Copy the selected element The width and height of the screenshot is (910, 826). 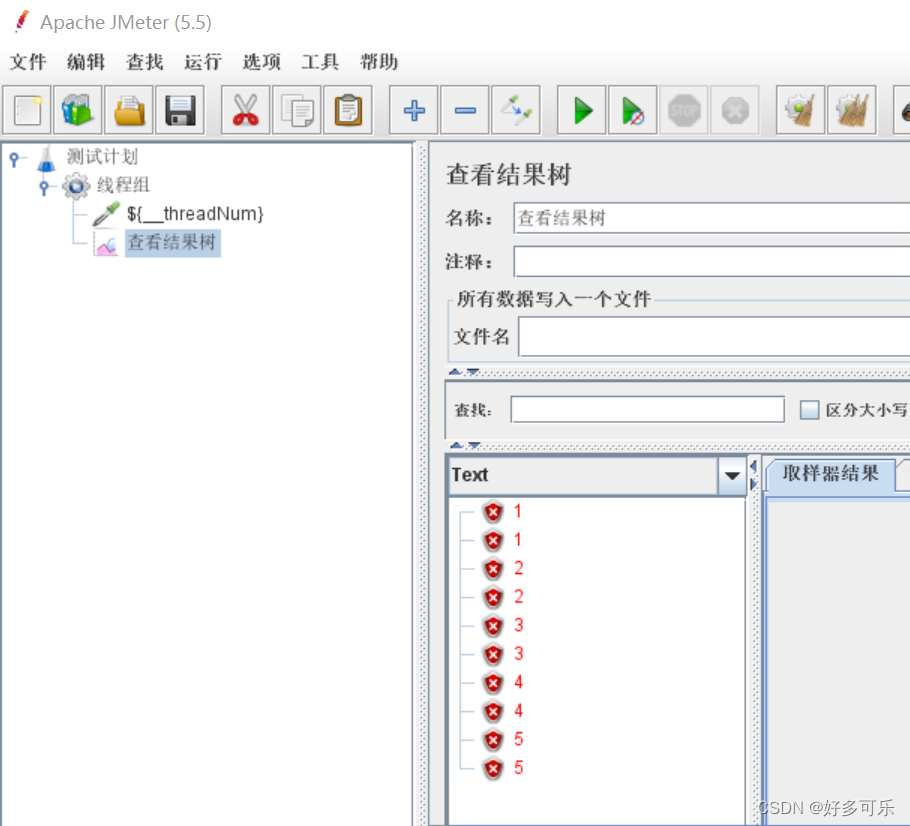pyautogui.click(x=296, y=110)
